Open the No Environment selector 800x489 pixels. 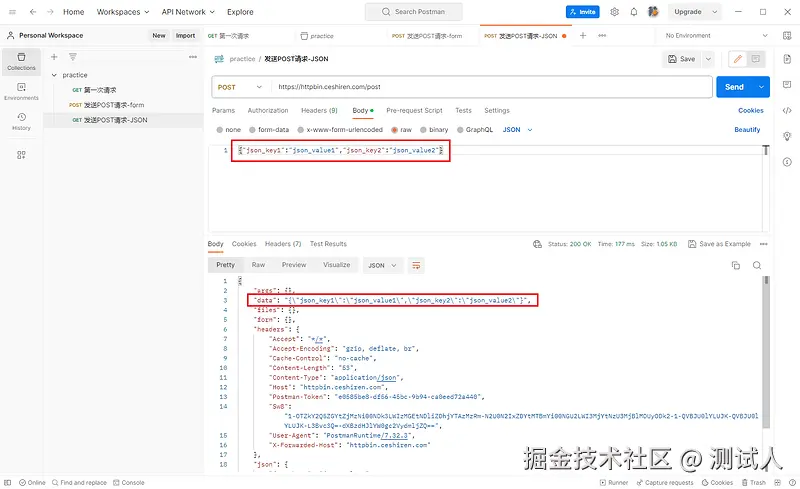[716, 35]
